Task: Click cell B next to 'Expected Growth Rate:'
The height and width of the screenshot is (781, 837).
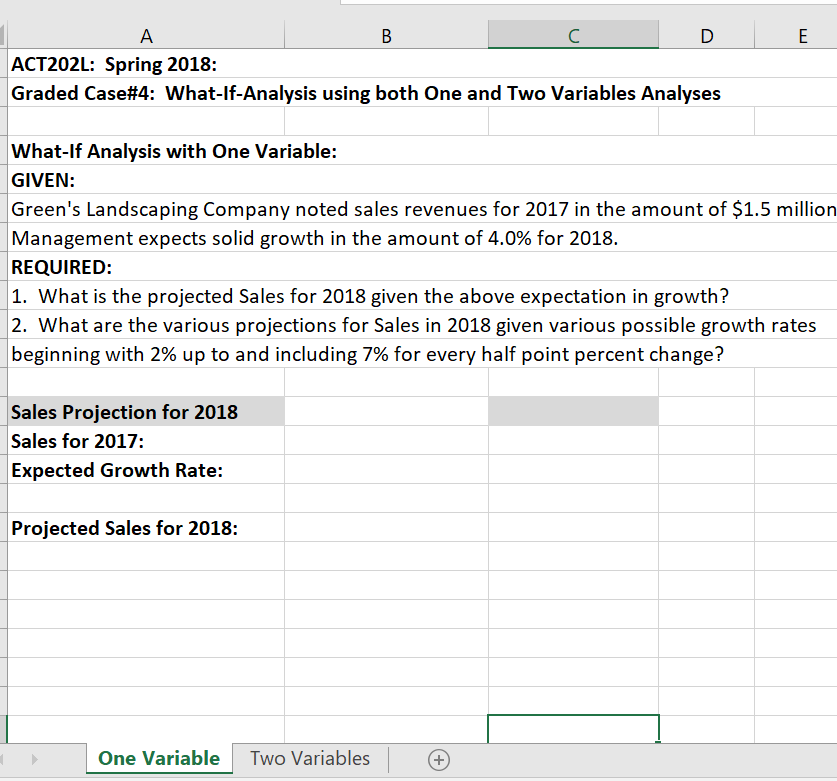Action: tap(386, 470)
